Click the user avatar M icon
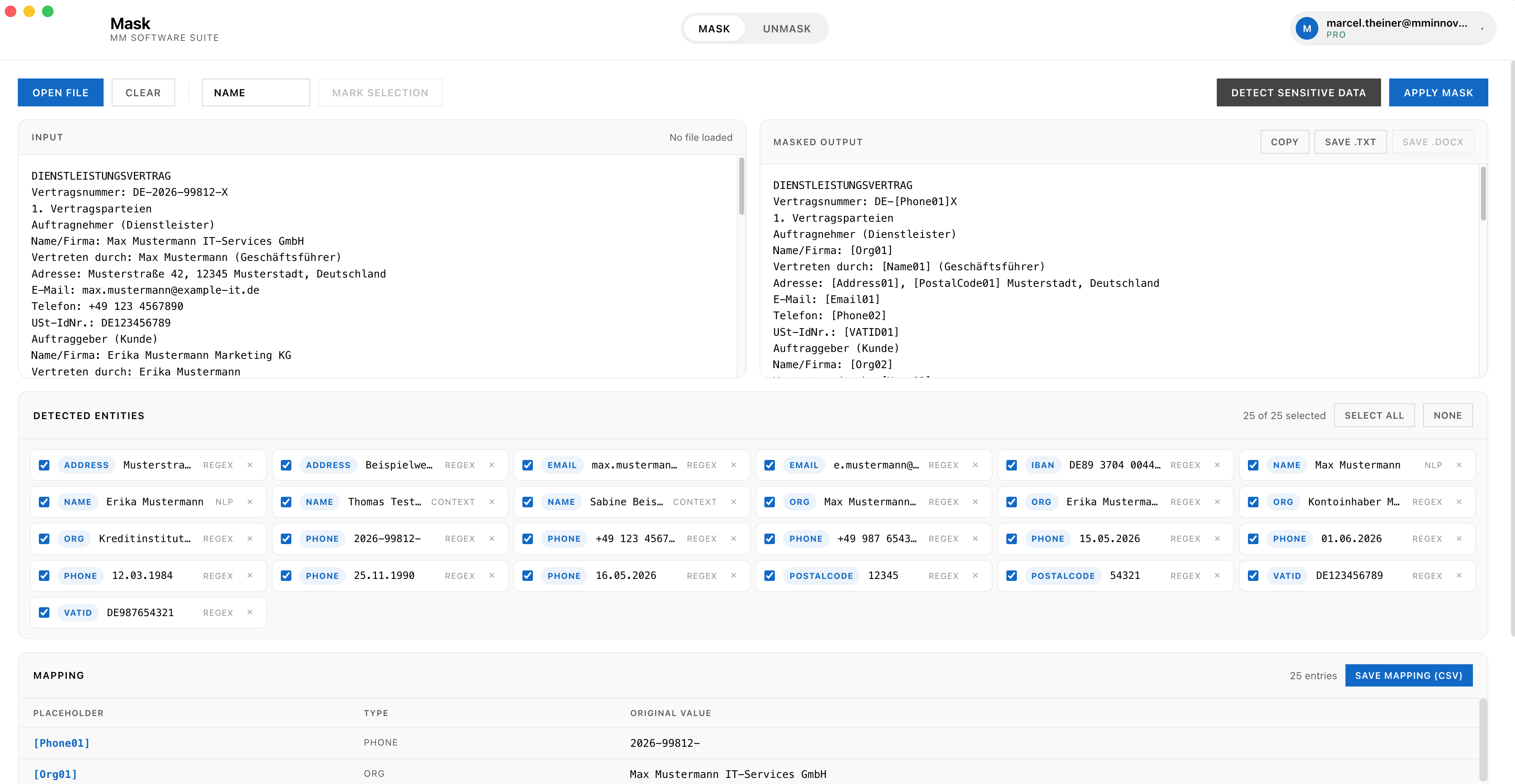1515x784 pixels. (x=1306, y=28)
